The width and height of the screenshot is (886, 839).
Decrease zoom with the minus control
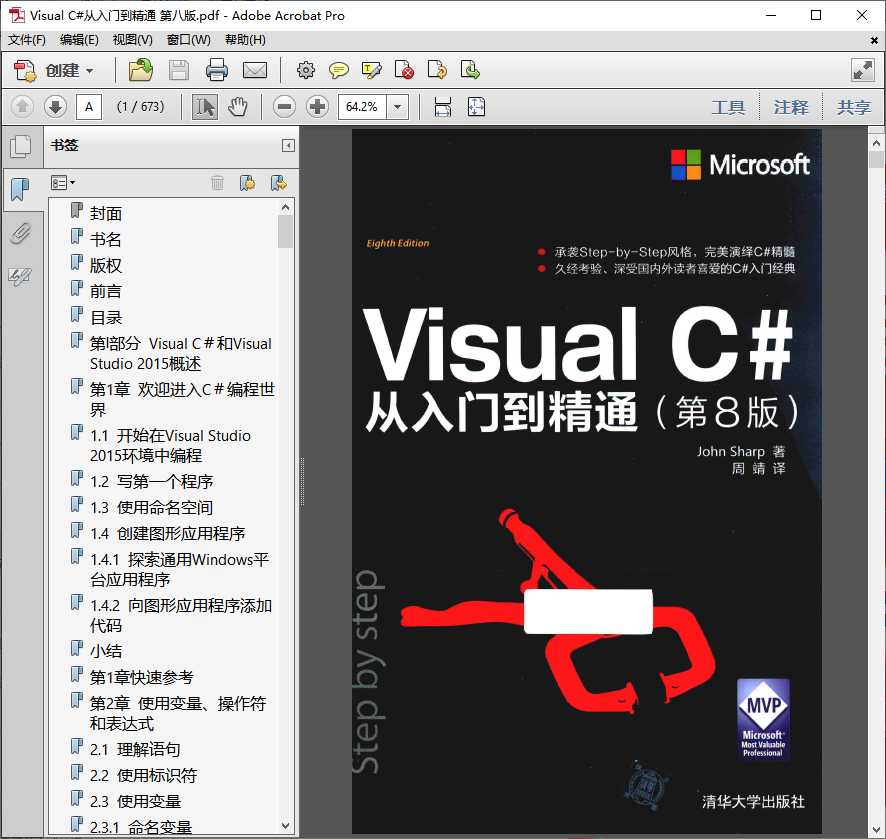point(285,107)
